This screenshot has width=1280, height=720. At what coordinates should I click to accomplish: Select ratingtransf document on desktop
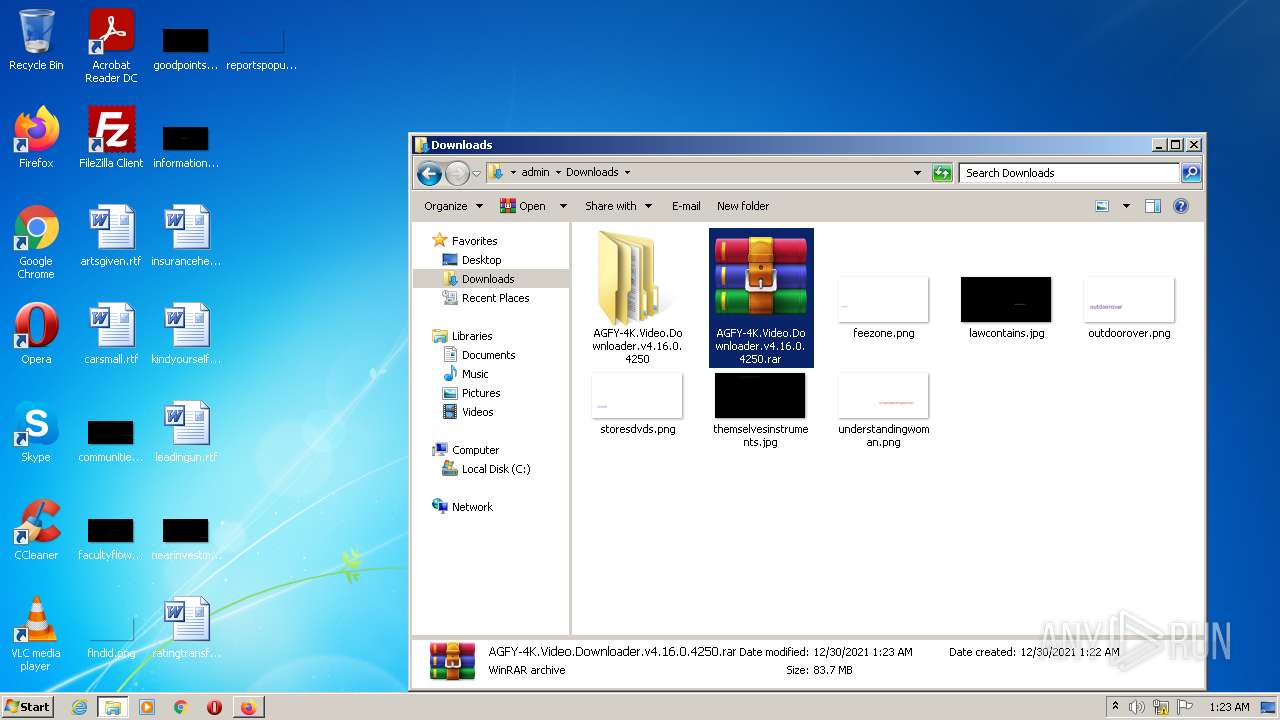coord(186,627)
